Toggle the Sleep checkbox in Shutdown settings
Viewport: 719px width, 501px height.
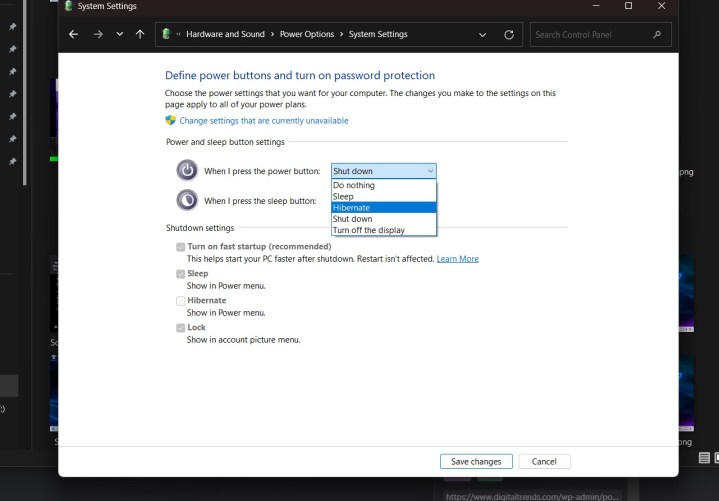pos(180,273)
